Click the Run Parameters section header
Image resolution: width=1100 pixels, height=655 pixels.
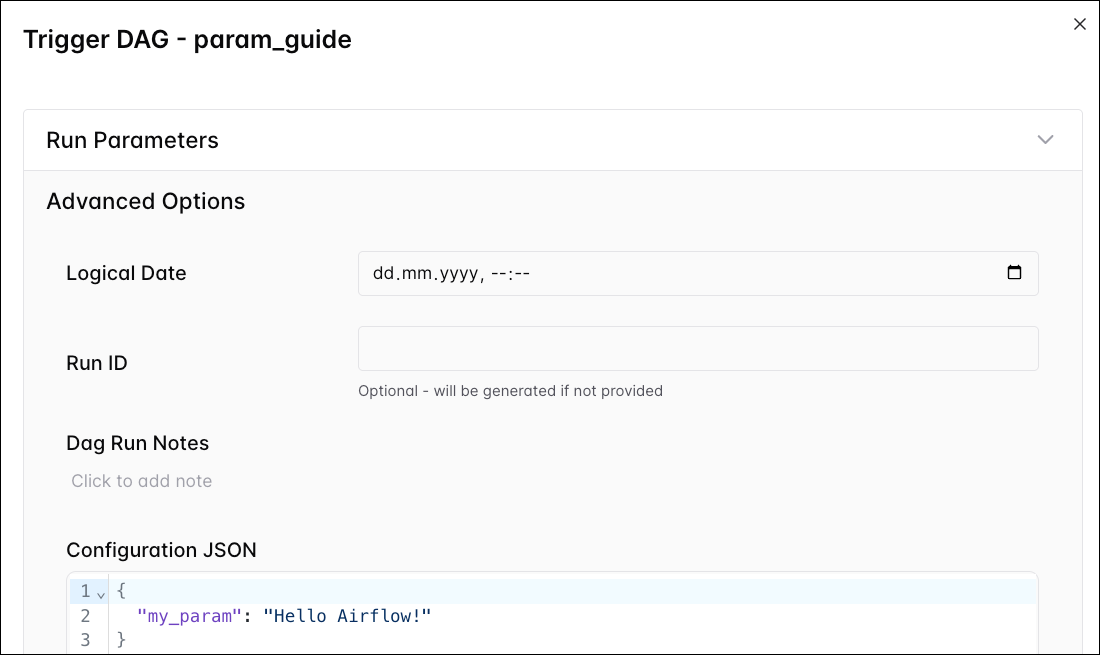[x=132, y=140]
